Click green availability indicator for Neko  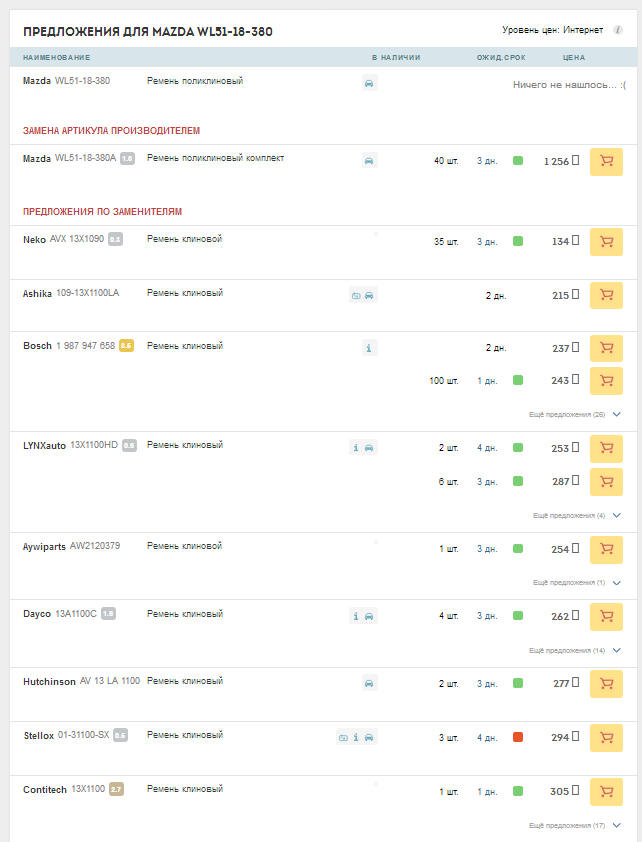[x=518, y=242]
